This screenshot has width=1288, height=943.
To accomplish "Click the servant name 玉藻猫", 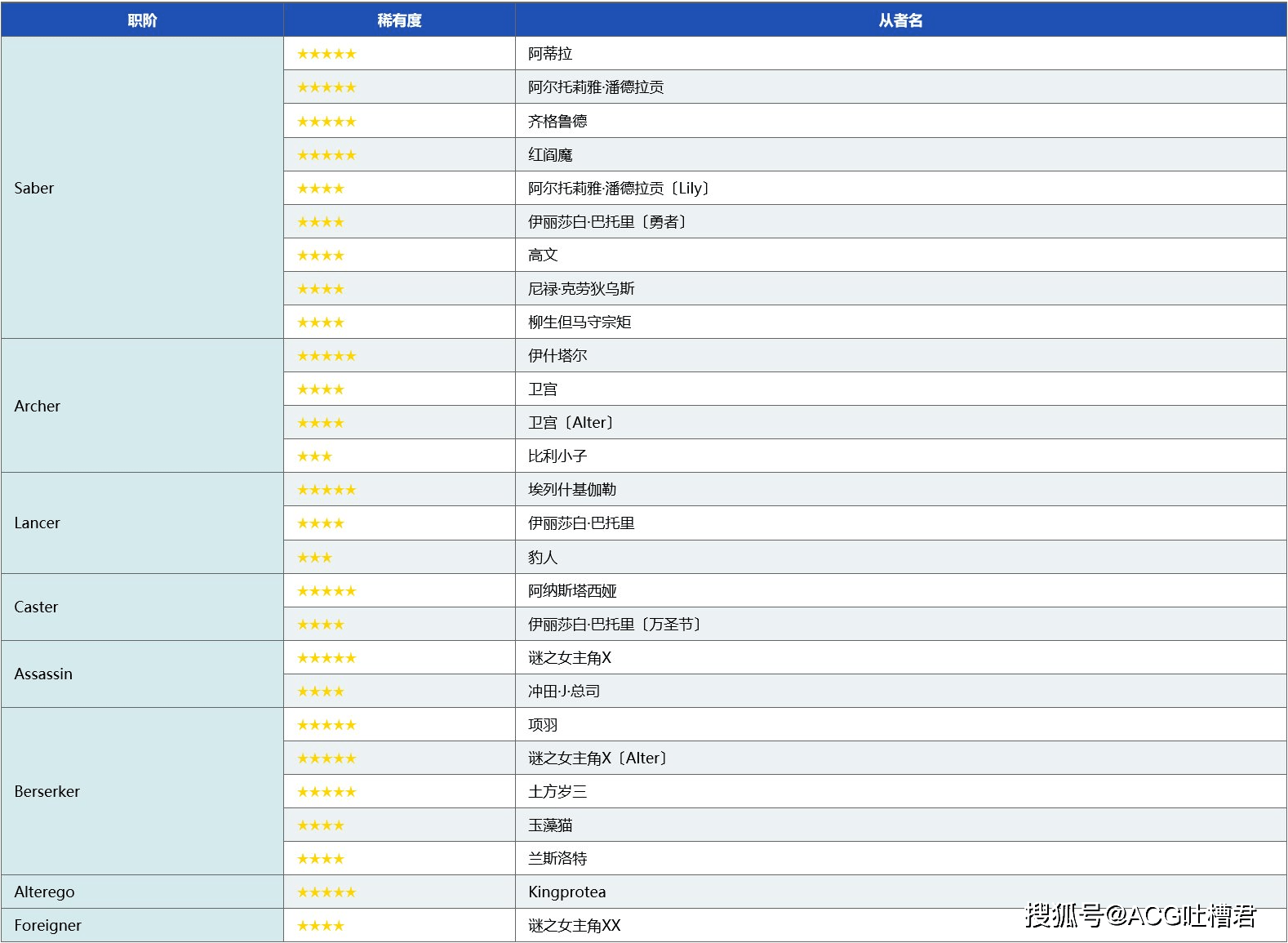I will point(550,825).
